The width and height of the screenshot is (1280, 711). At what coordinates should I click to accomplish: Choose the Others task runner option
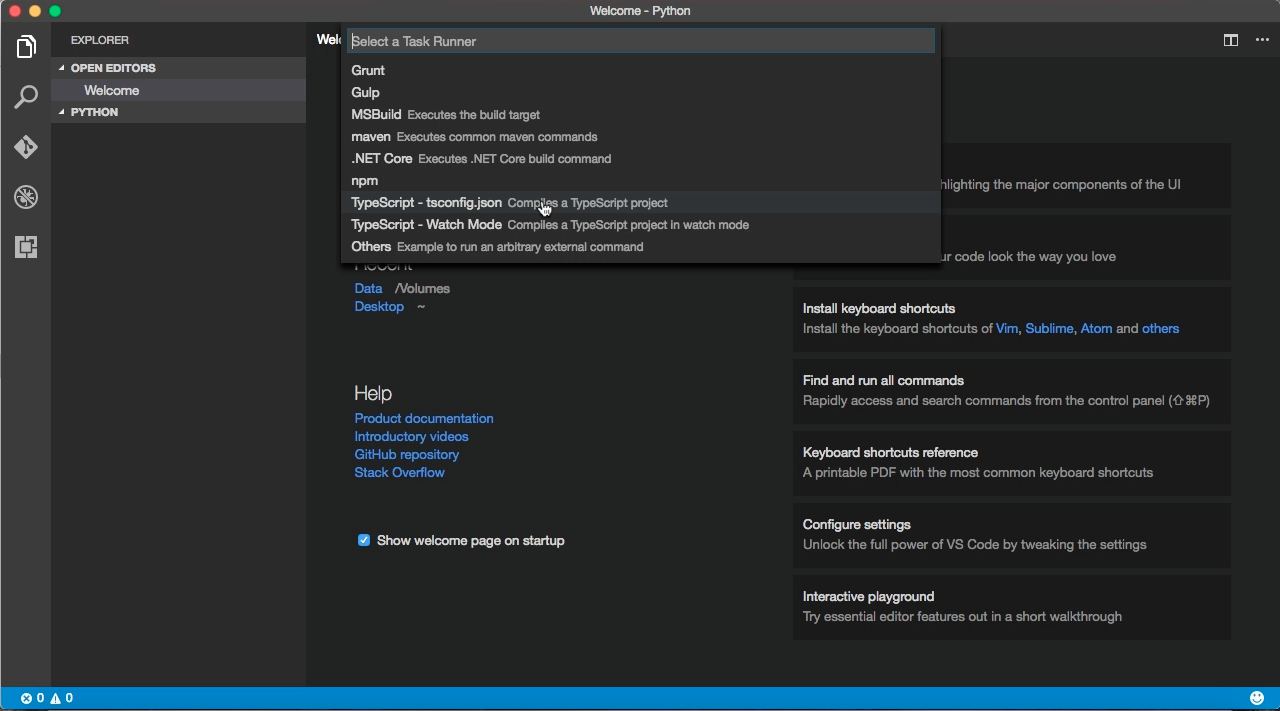coord(640,246)
